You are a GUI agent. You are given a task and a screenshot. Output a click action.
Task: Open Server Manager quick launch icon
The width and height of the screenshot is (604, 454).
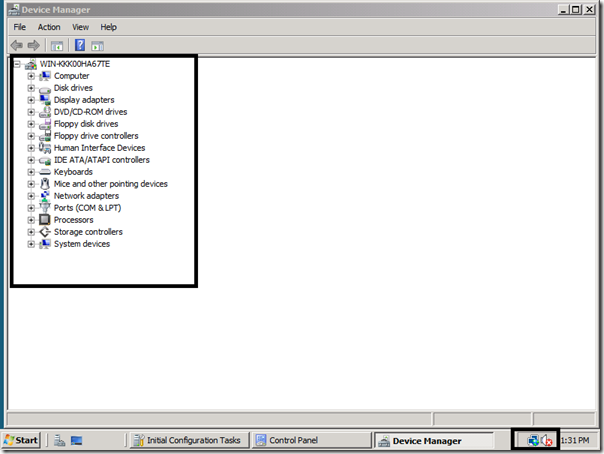[x=59, y=440]
